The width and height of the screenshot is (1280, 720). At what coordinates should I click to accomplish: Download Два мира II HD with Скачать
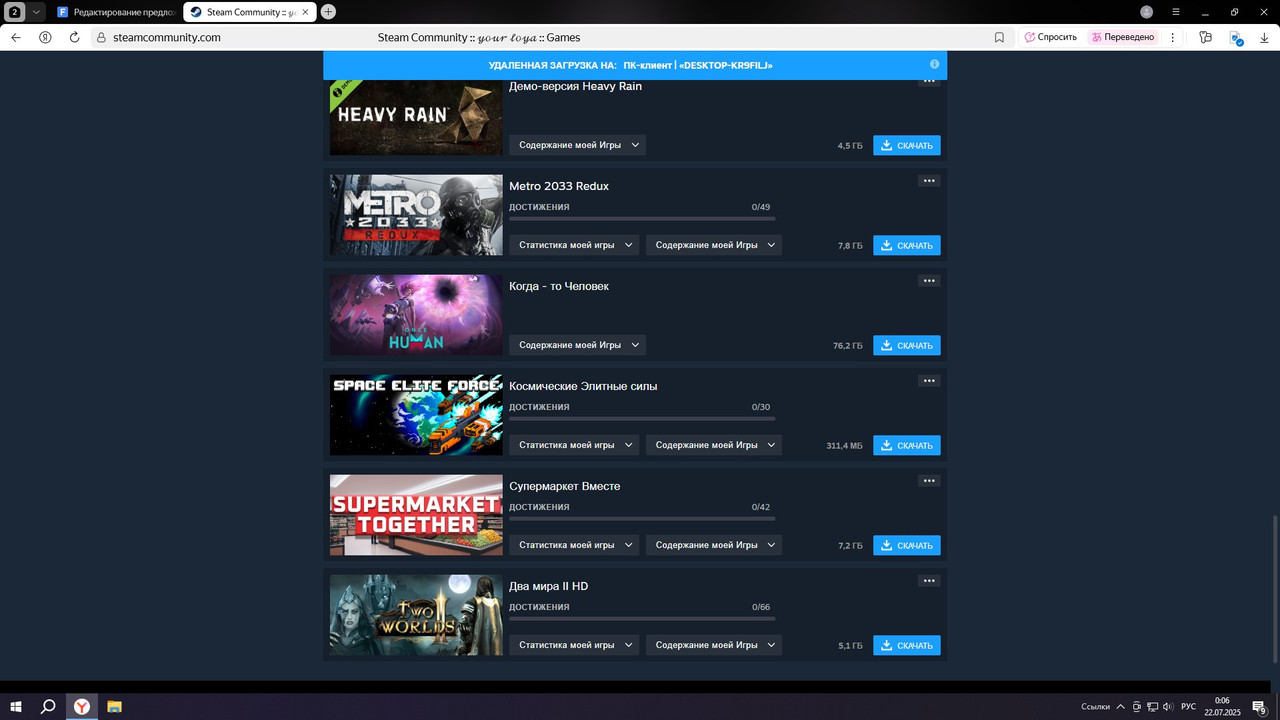(x=907, y=645)
